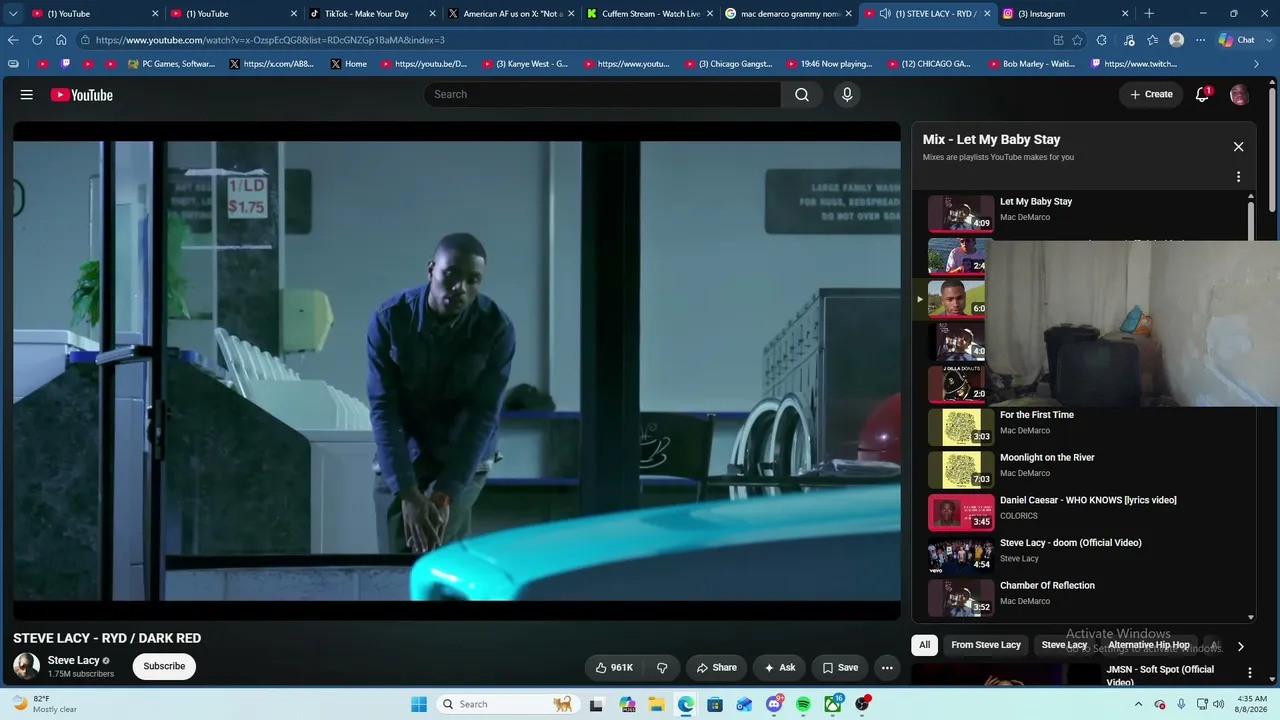Open the Steve Lacy channel avatar
The image size is (1280, 720).
(x=27, y=666)
